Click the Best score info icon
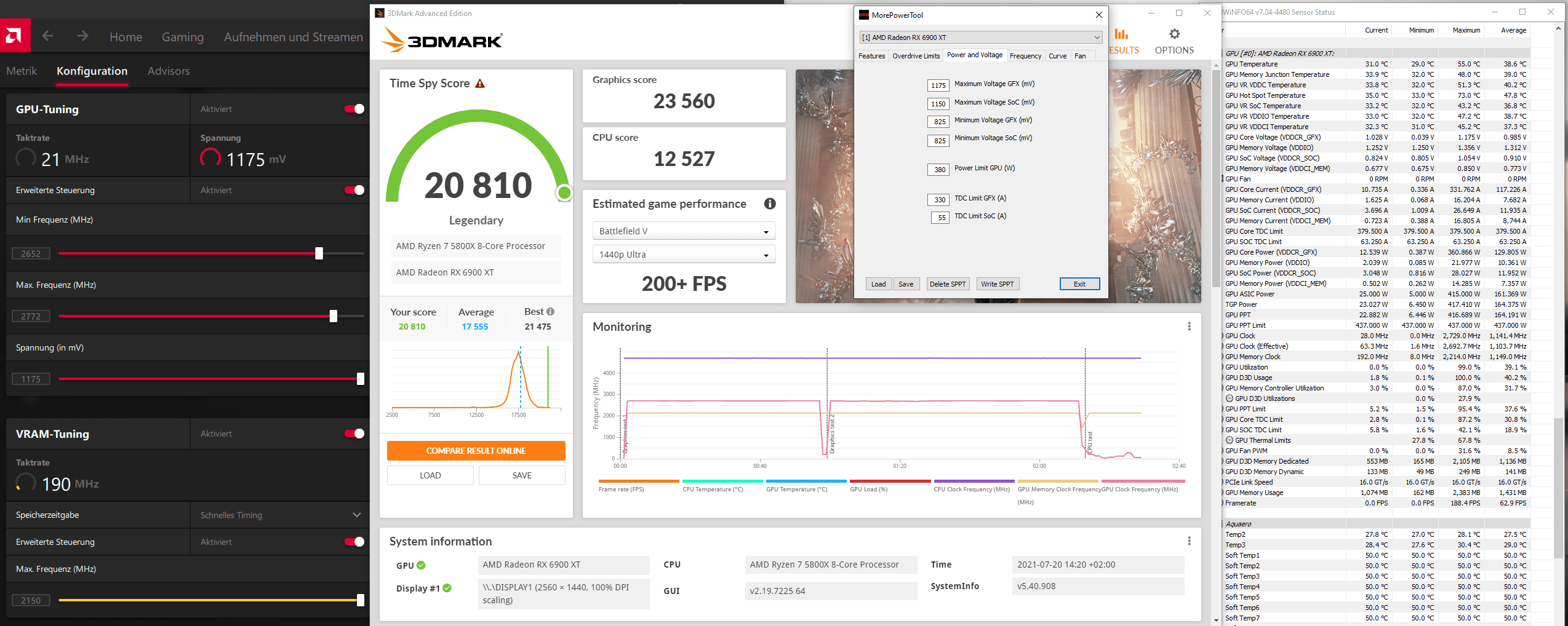The image size is (1568, 626). 550,312
